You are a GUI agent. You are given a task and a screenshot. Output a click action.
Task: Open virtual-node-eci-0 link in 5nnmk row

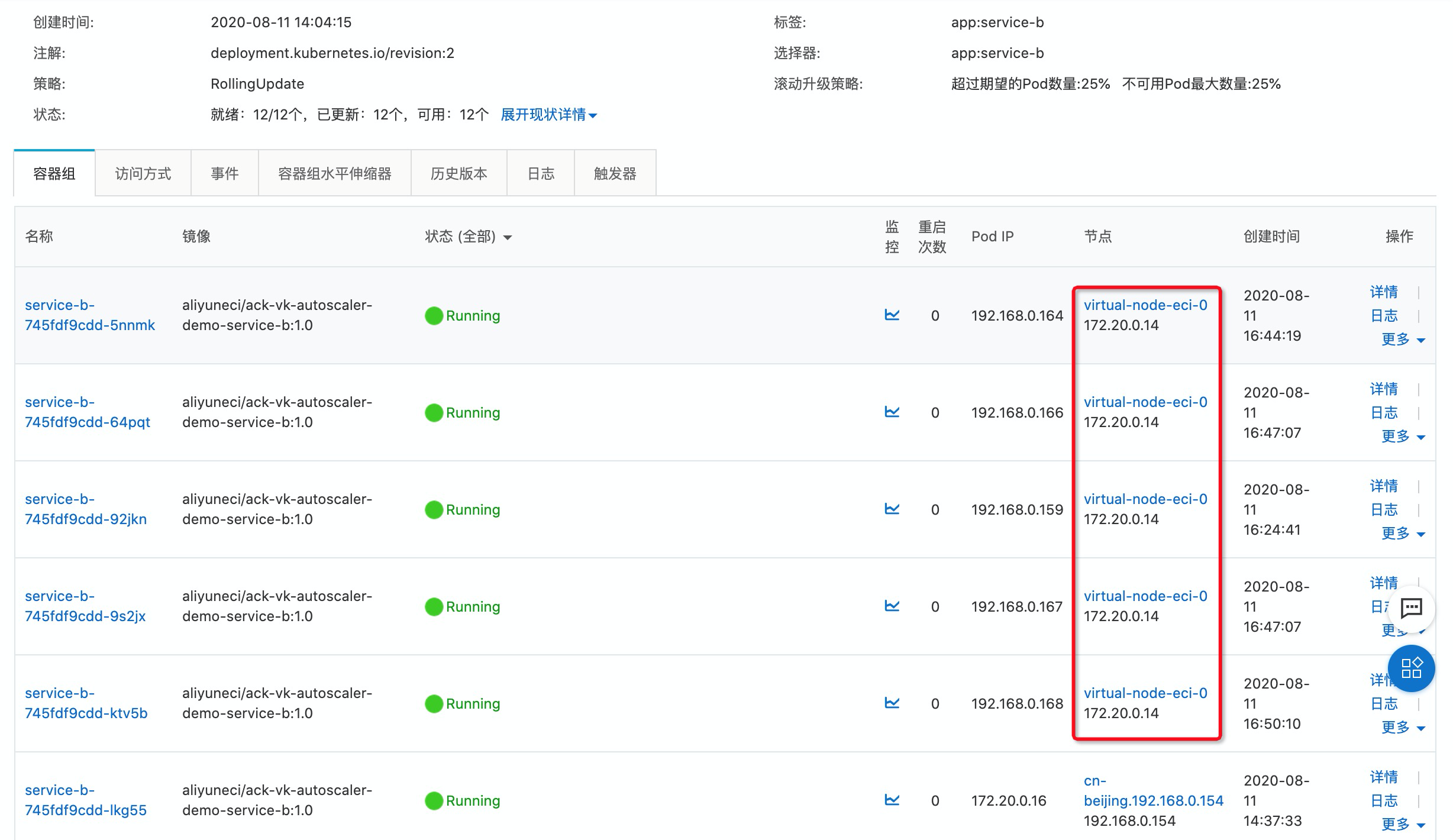[x=1145, y=305]
